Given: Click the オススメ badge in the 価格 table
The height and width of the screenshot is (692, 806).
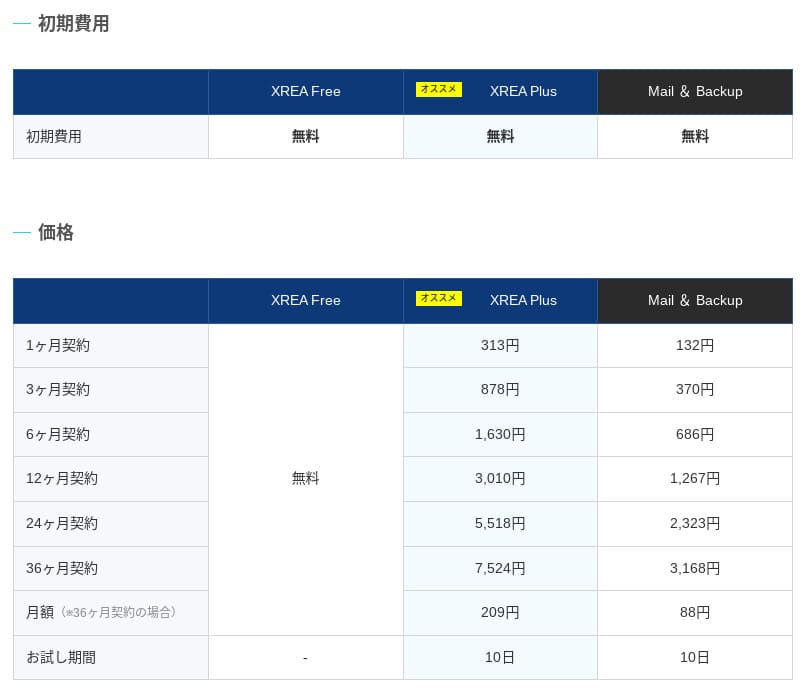Looking at the screenshot, I should click(x=438, y=299).
